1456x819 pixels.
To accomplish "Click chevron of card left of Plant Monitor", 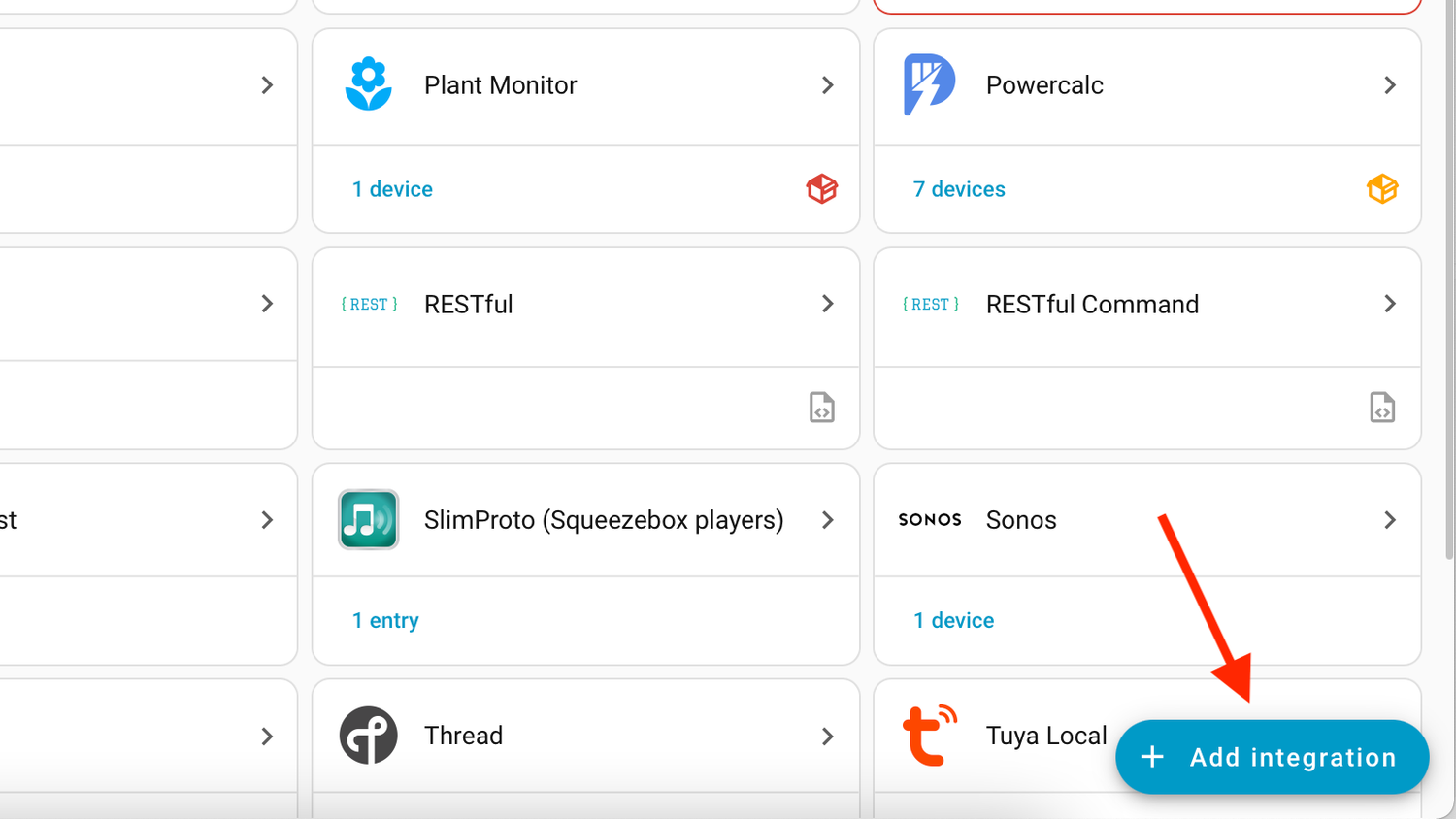I will 267,85.
